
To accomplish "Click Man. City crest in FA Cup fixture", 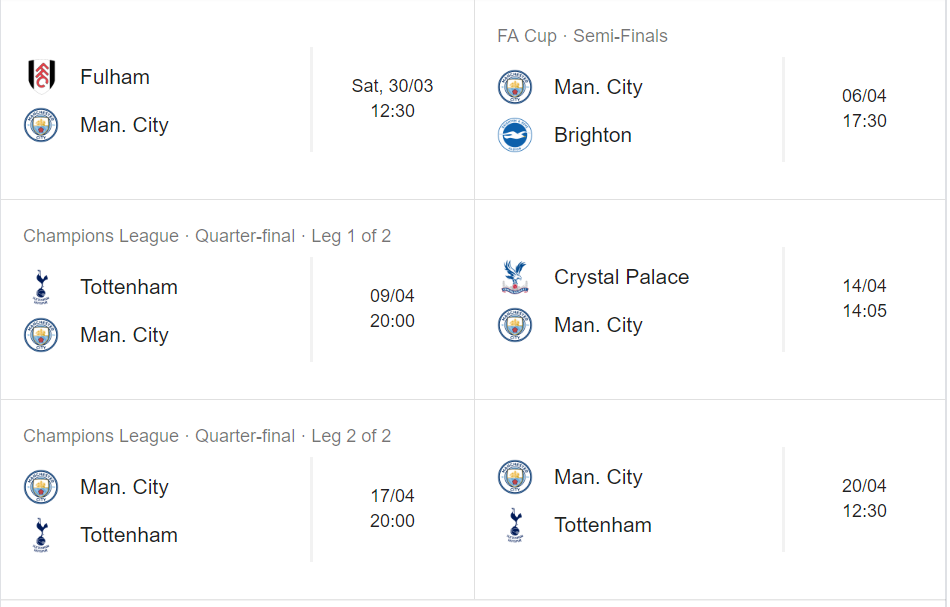I will pos(515,87).
